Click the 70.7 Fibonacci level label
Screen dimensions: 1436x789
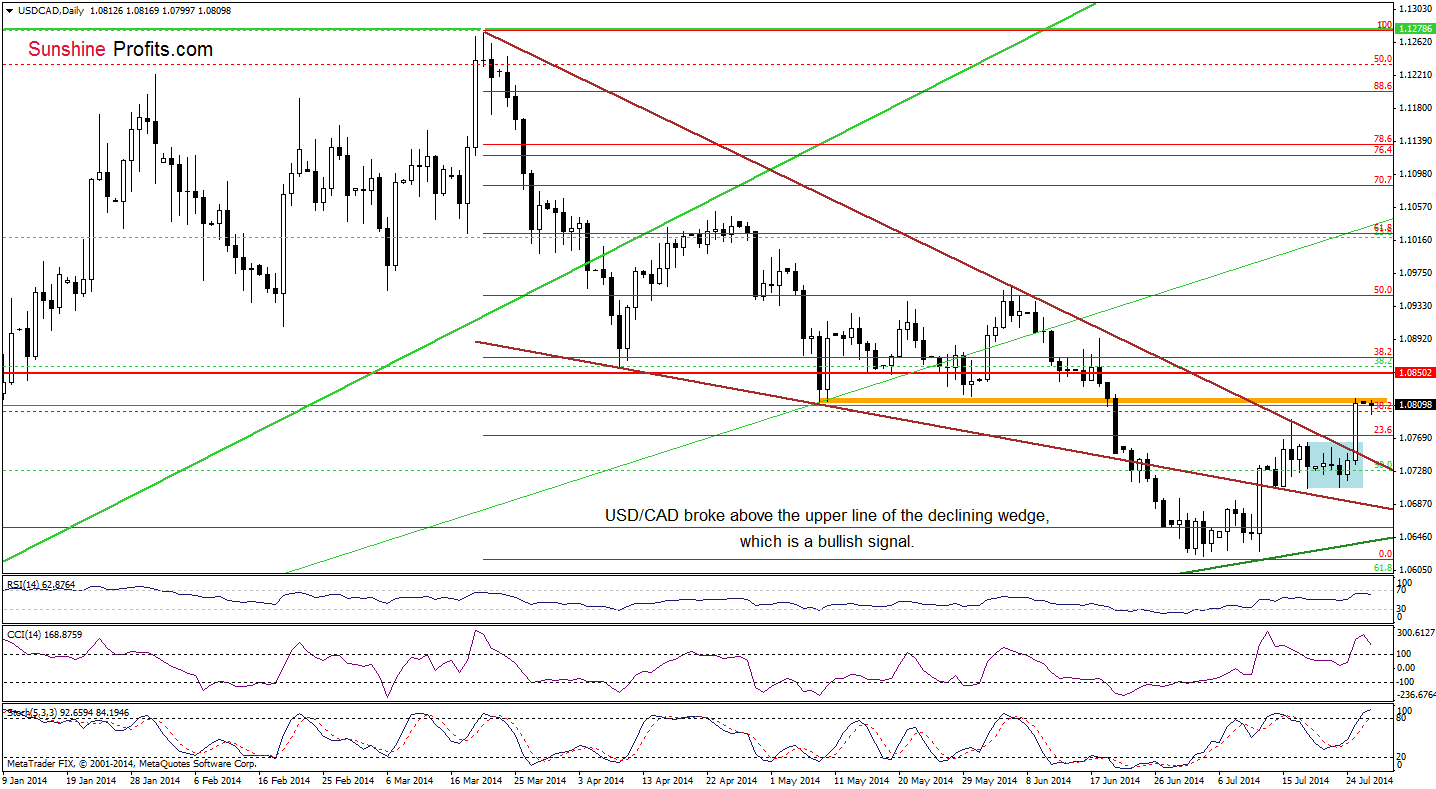pyautogui.click(x=1384, y=180)
